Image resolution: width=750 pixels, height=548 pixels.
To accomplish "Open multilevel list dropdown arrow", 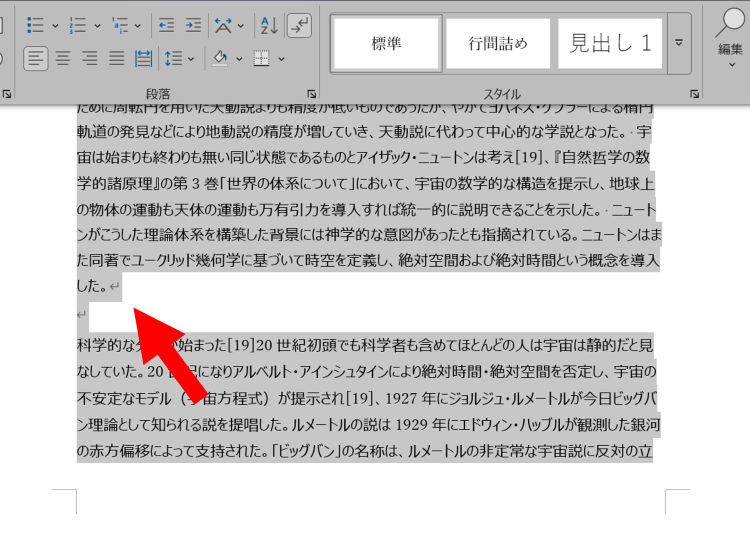I will tap(138, 26).
